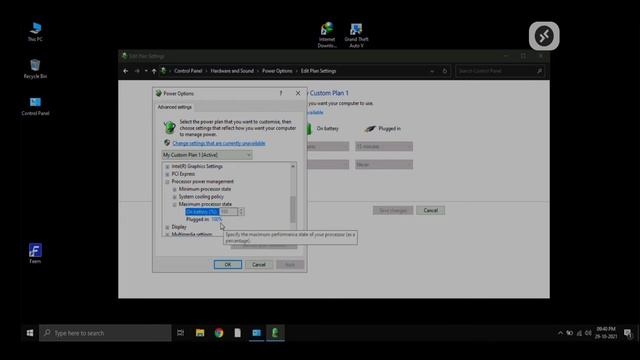This screenshot has height=360, width=640.
Task: Open Task View on the taskbar
Action: pos(180,333)
